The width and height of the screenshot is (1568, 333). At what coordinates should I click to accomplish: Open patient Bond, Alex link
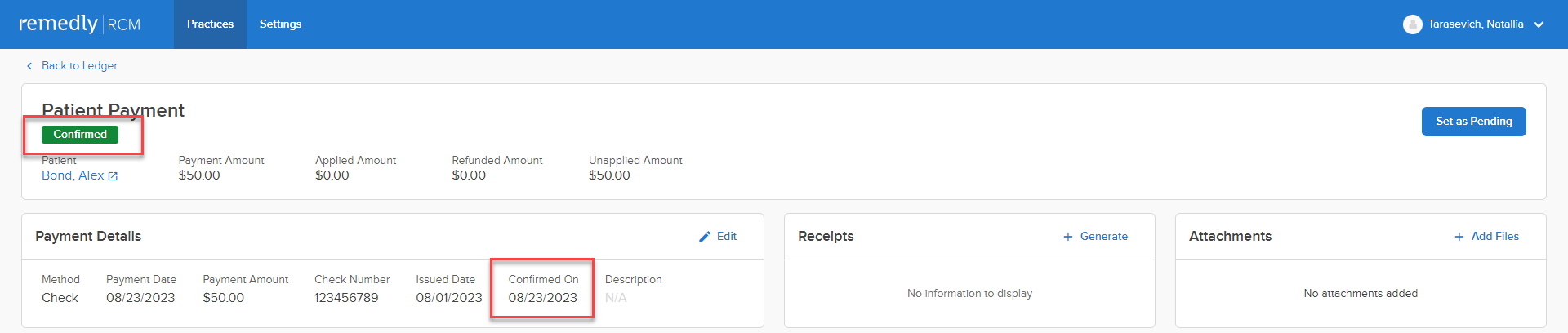pos(73,175)
